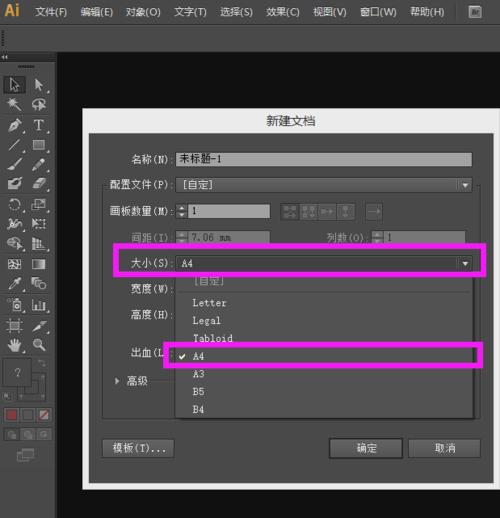This screenshot has width=500, height=518.
Task: Click the 画板数量 stepper arrows
Action: point(181,211)
